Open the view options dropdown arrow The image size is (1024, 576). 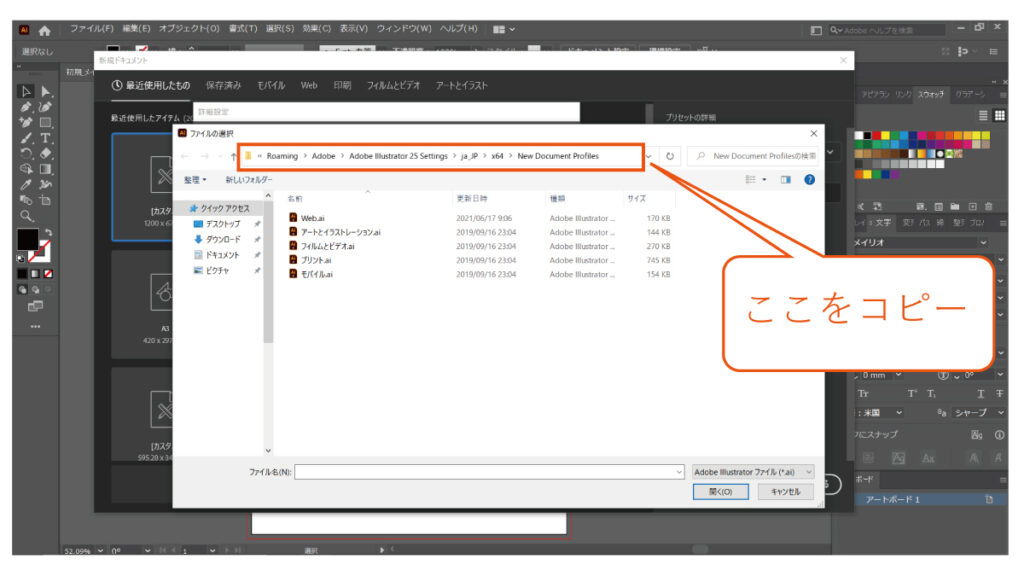pyautogui.click(x=764, y=180)
